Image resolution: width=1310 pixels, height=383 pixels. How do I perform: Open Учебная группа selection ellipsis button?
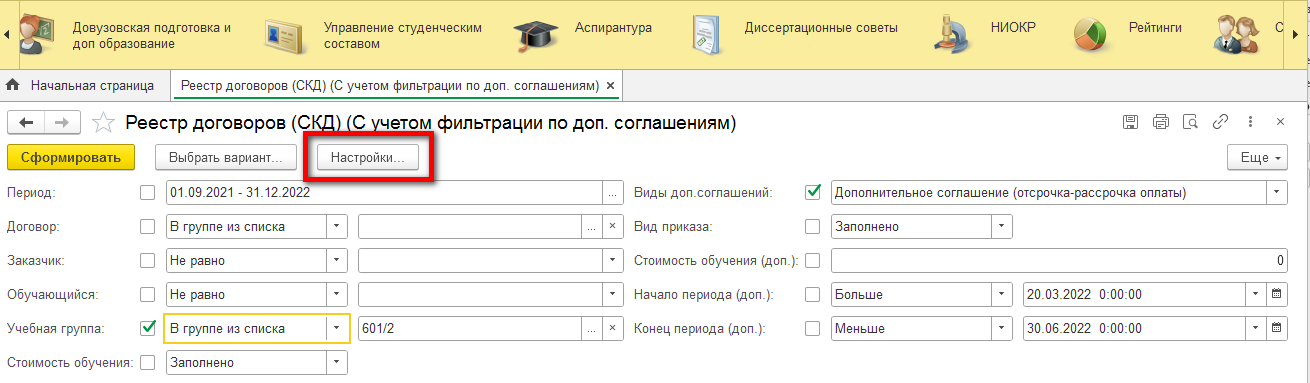(593, 328)
